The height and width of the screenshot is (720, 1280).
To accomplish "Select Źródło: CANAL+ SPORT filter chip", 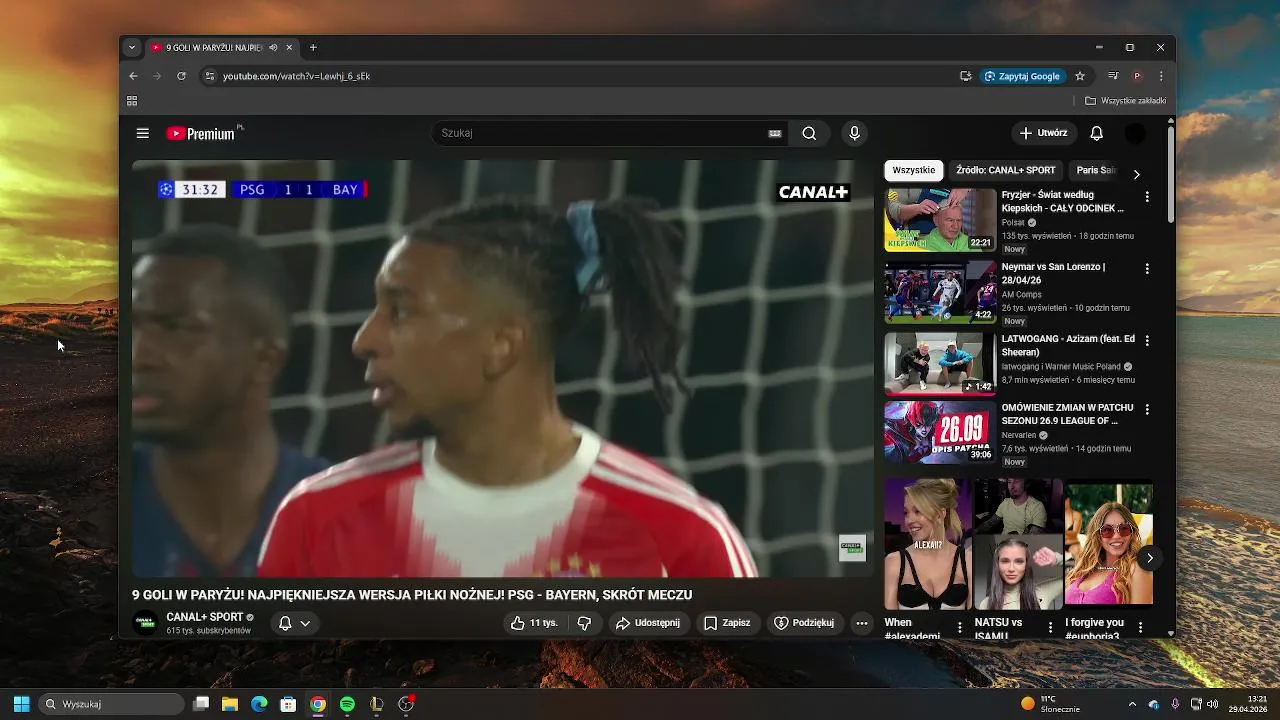I will [x=1005, y=171].
